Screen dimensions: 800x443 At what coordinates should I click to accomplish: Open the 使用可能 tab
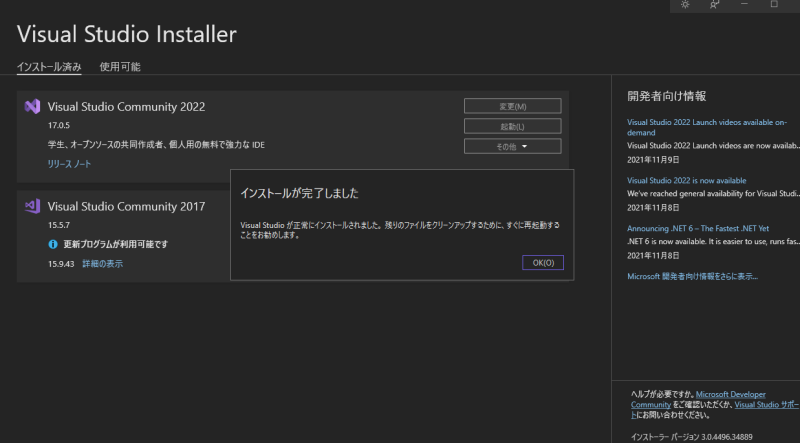coord(120,67)
